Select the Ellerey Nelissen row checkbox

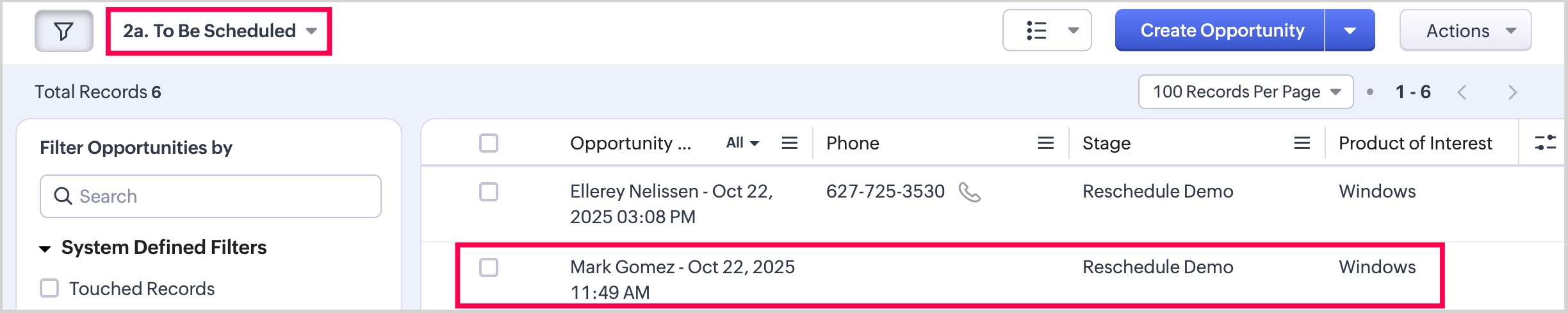[489, 192]
